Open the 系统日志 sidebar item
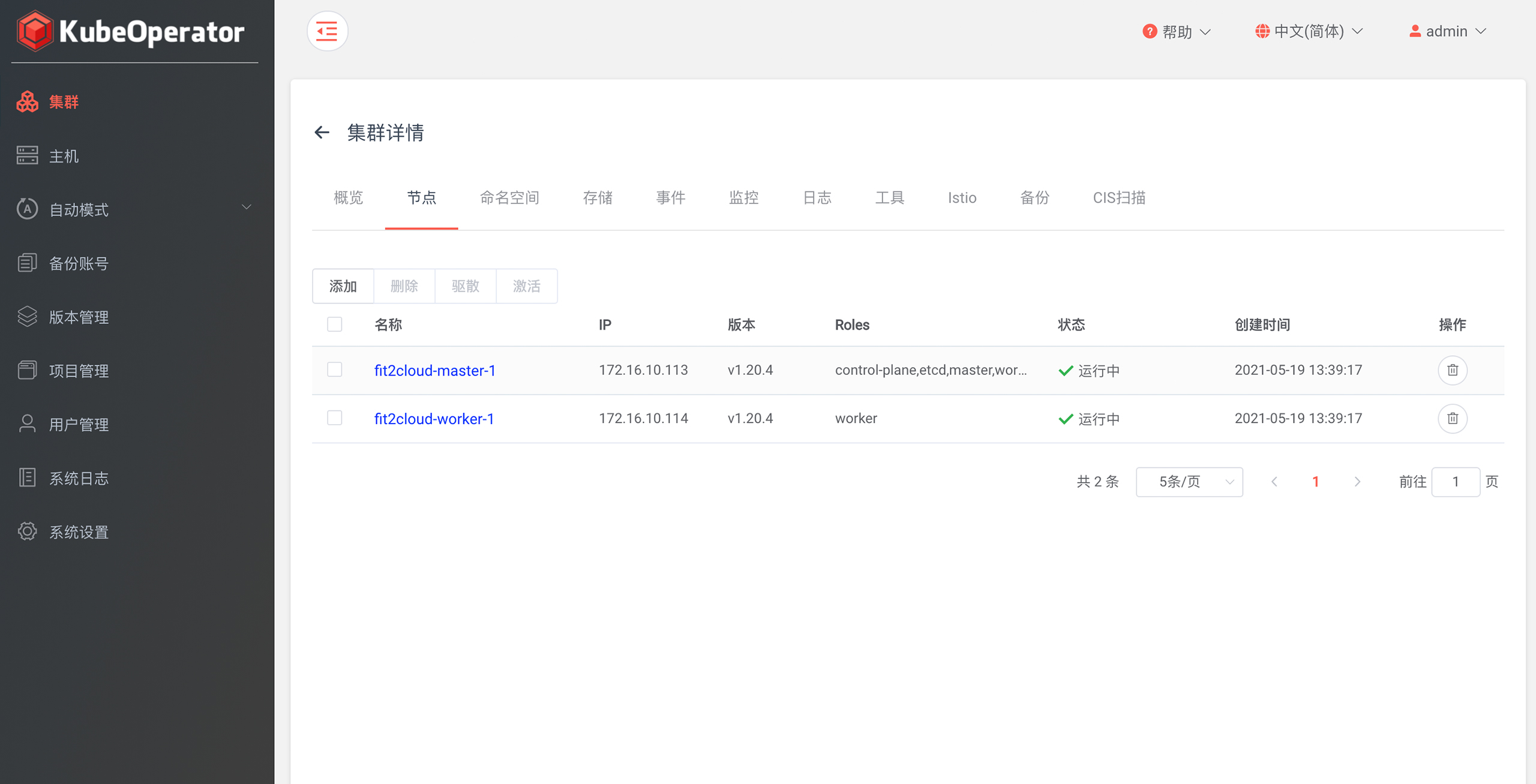The image size is (1536, 784). [137, 478]
